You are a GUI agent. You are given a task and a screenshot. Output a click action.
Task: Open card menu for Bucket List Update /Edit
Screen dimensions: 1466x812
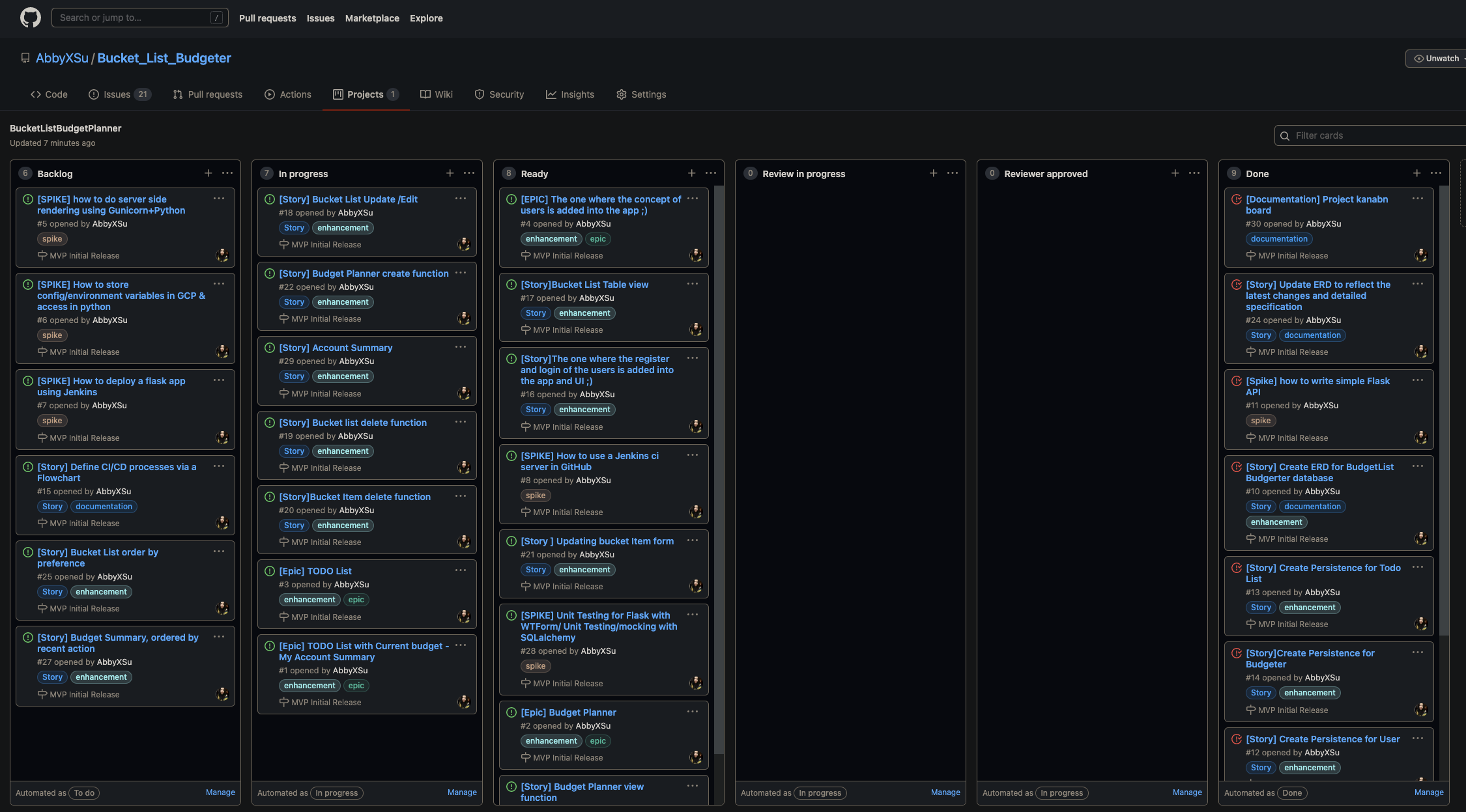coord(461,199)
